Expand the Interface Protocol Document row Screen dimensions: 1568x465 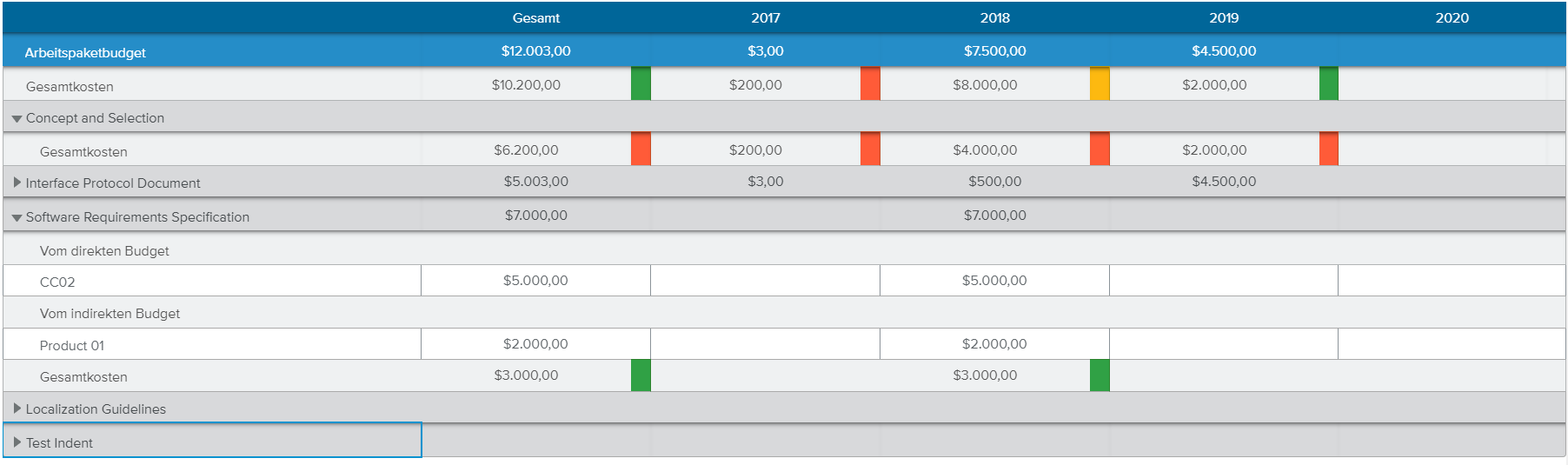pyautogui.click(x=17, y=183)
